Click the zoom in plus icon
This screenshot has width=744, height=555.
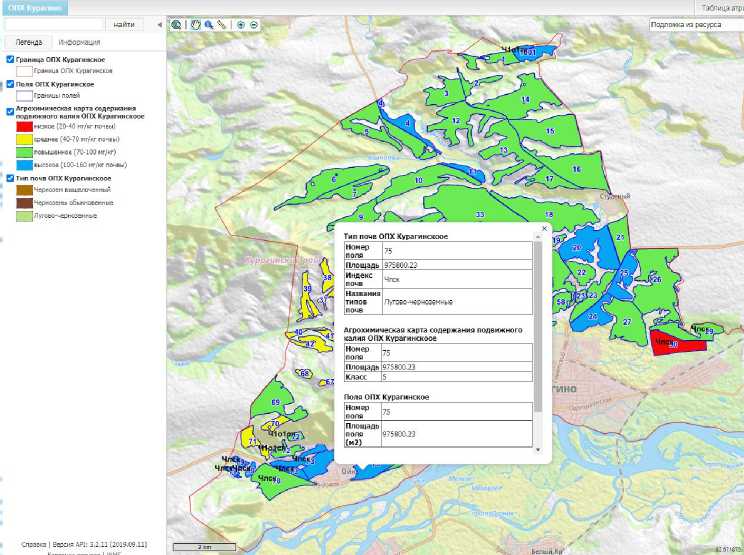pos(241,24)
